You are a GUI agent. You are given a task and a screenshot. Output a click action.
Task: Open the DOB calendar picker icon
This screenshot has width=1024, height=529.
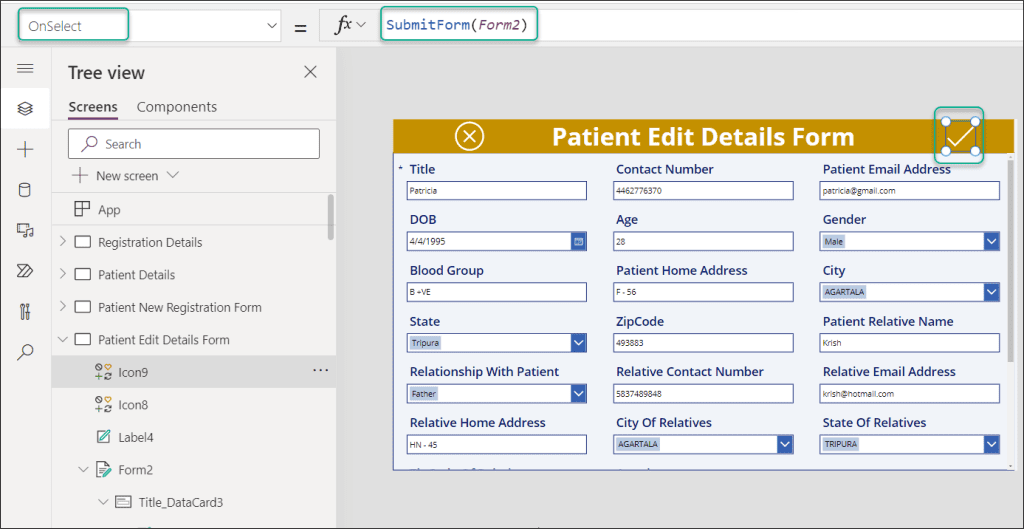(579, 242)
